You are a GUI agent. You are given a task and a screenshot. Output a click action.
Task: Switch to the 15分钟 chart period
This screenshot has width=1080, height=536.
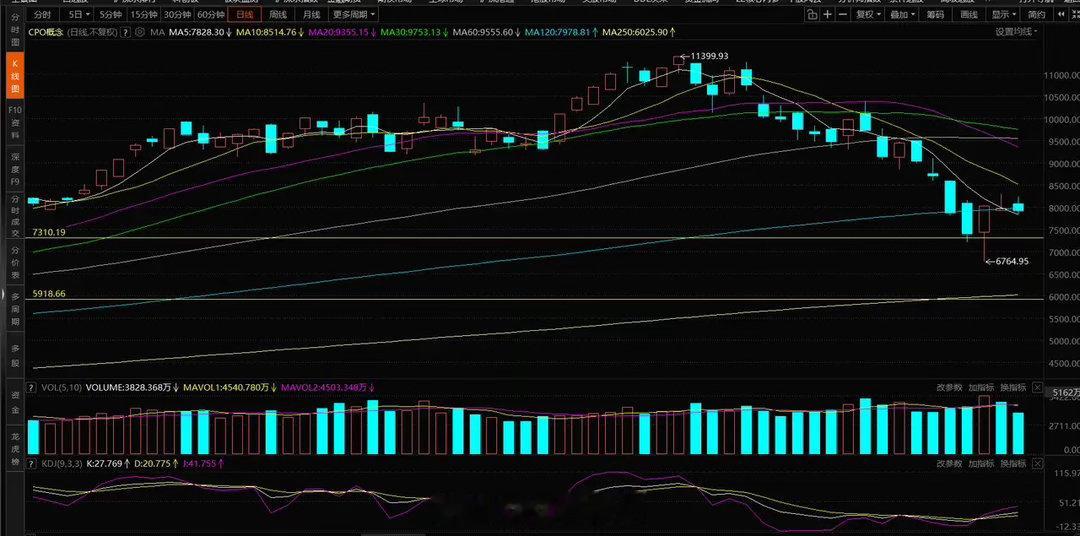point(144,14)
